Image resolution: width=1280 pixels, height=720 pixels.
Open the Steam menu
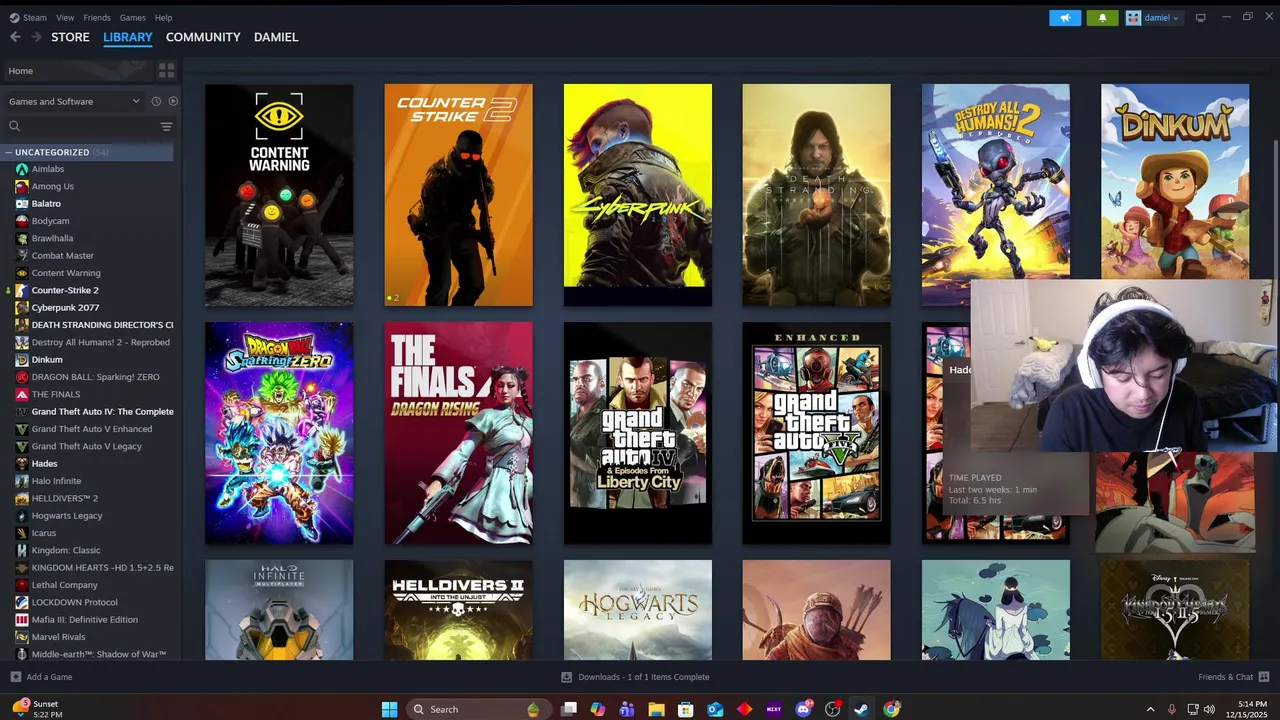[29, 17]
